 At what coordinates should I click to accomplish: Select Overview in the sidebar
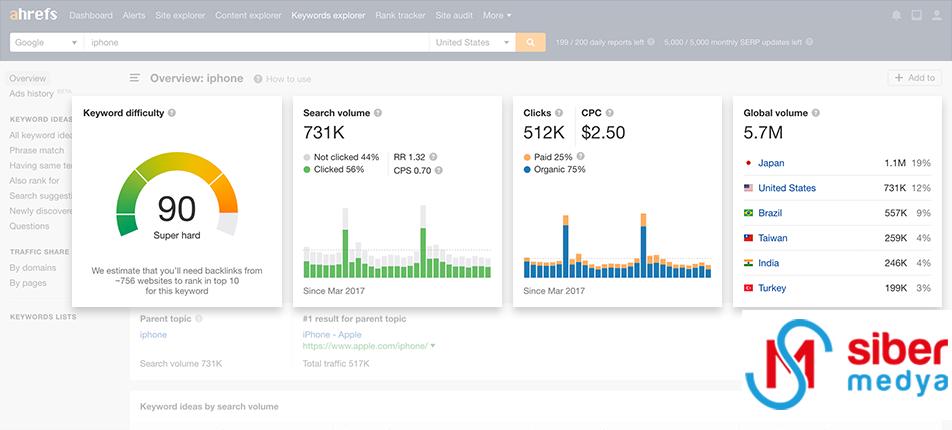click(x=27, y=78)
